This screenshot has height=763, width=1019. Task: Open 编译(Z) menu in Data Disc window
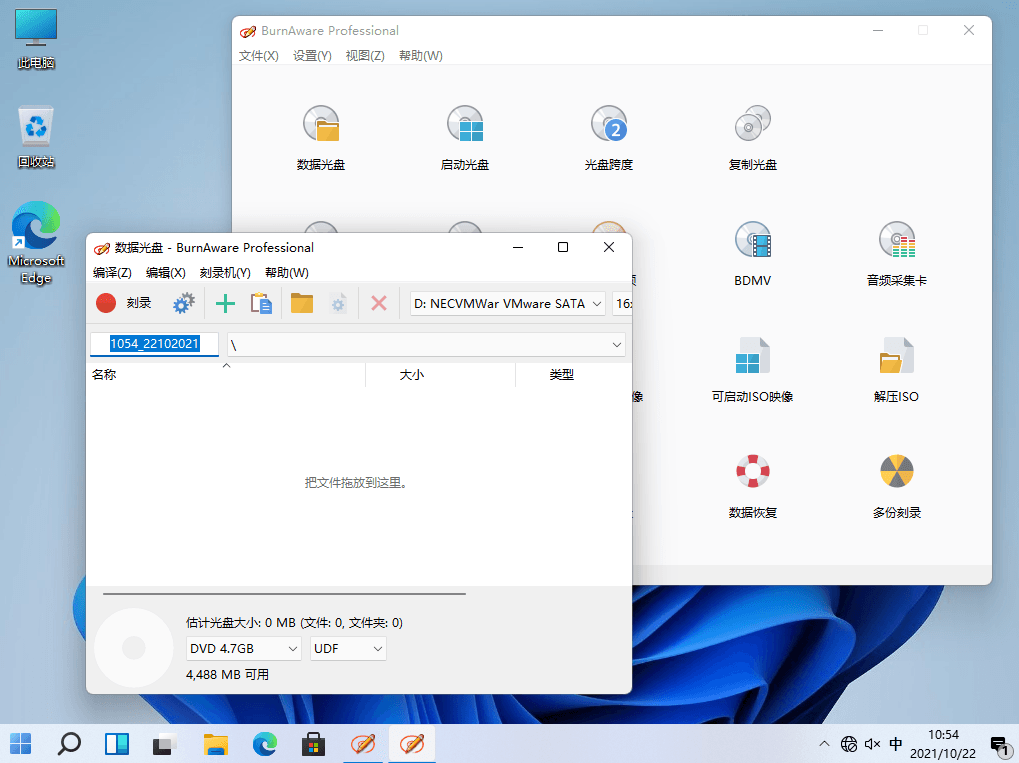(x=112, y=273)
